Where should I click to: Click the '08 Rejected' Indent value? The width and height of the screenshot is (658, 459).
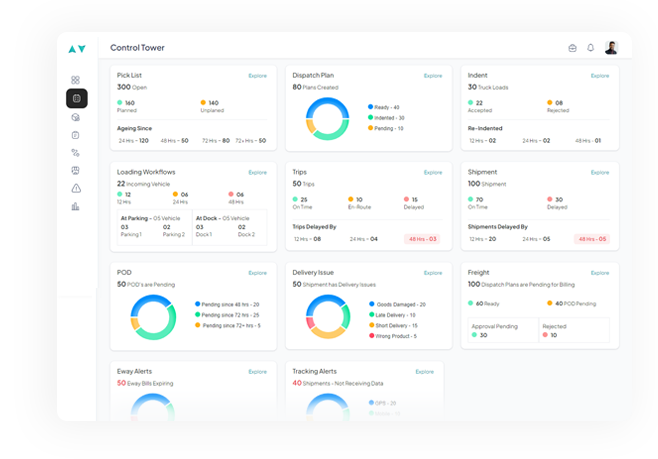[x=558, y=106]
